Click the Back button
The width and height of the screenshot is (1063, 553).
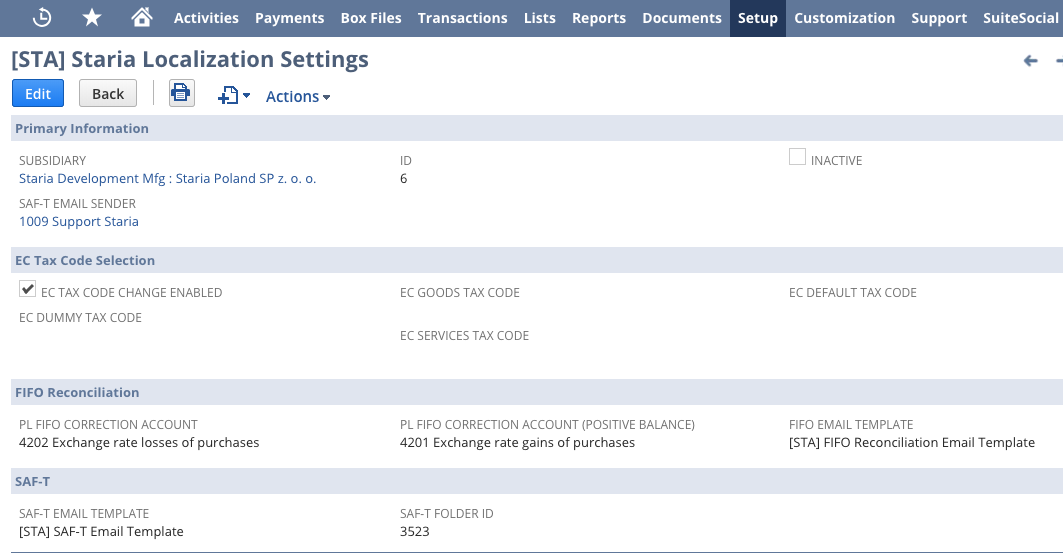coord(108,94)
